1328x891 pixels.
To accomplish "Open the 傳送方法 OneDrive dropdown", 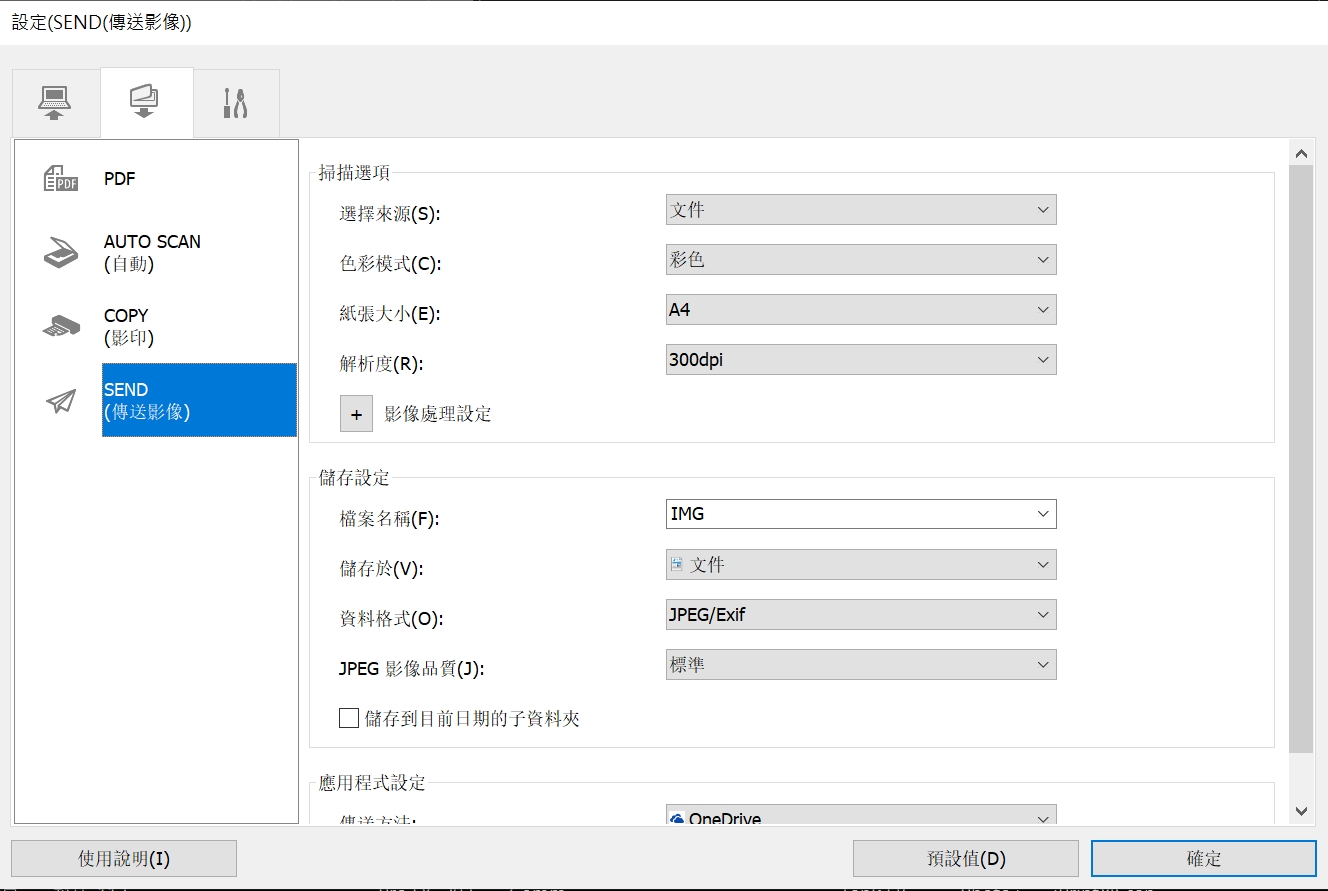I will (861, 816).
